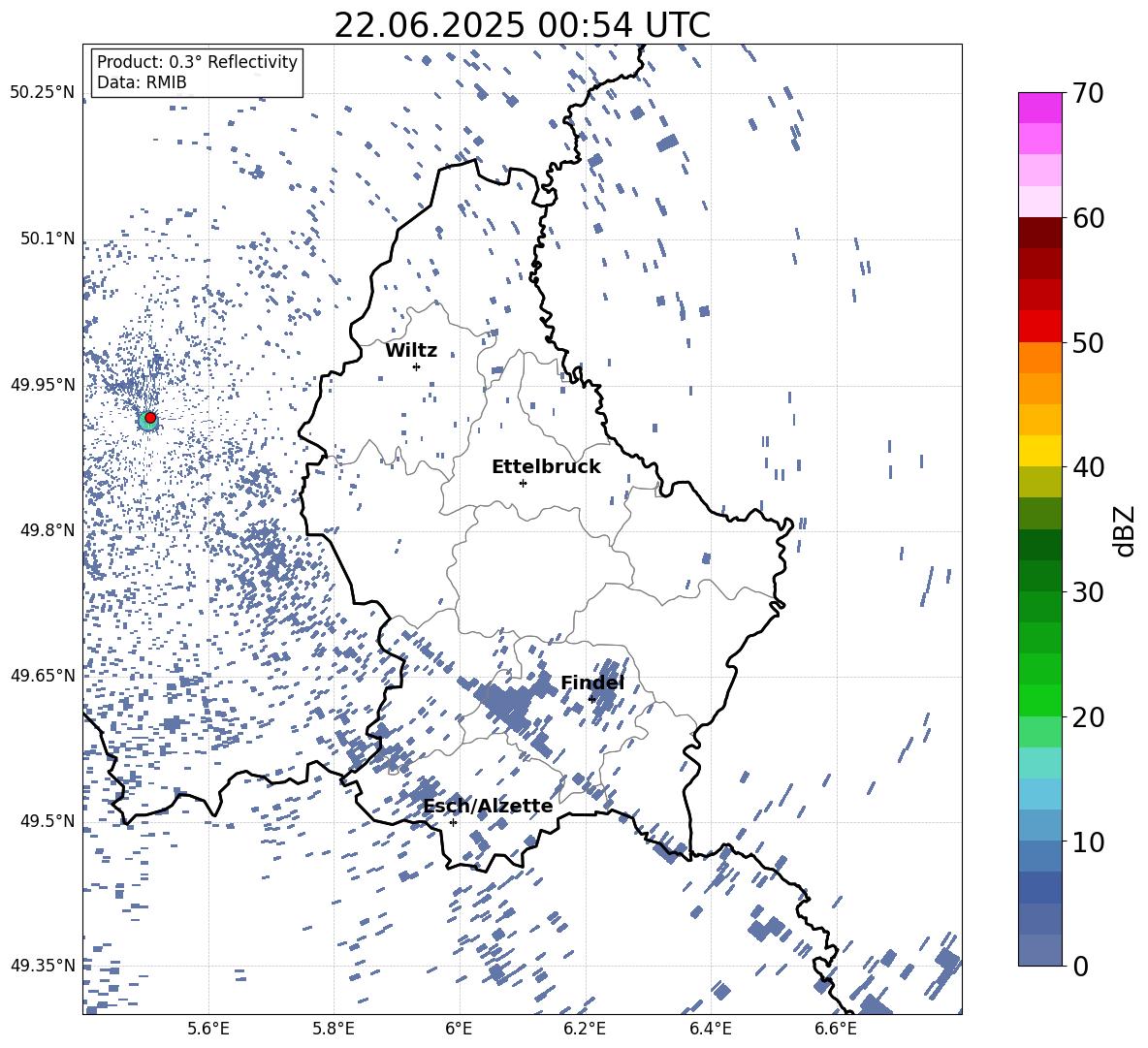Screen dimensions: 1148x1048
Task: Click the colorbar 'dBZ' axis label
Action: [x=1125, y=530]
